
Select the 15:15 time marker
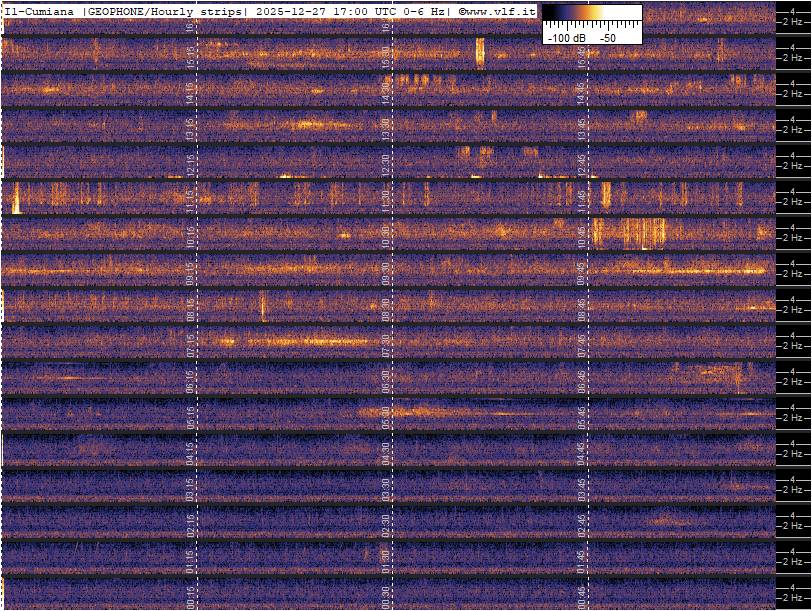point(191,55)
